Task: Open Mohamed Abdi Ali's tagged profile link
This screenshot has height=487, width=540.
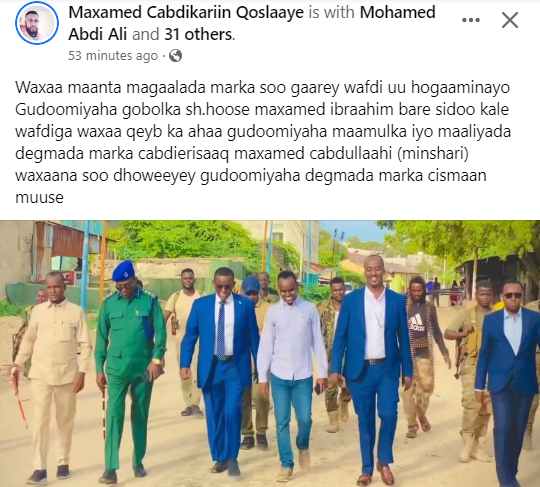Action: (x=252, y=23)
